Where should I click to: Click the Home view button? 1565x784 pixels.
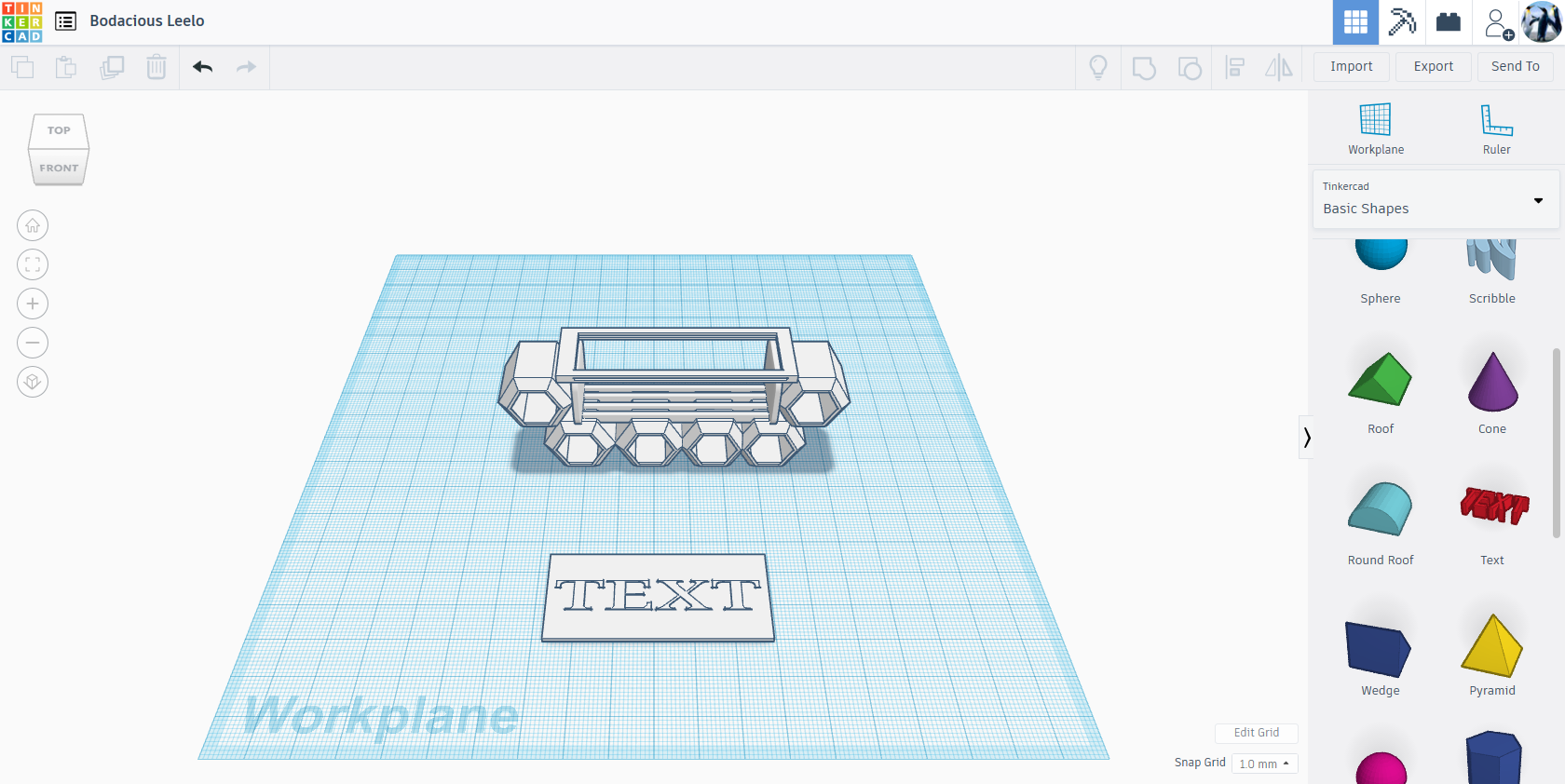pyautogui.click(x=33, y=225)
